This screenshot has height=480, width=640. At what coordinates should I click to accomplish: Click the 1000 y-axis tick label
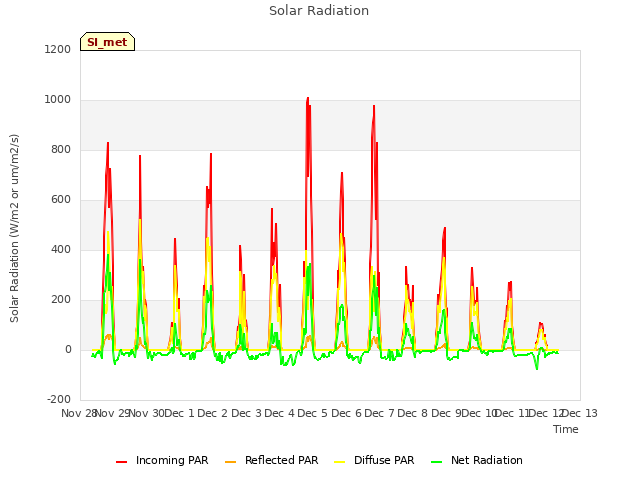pyautogui.click(x=58, y=100)
